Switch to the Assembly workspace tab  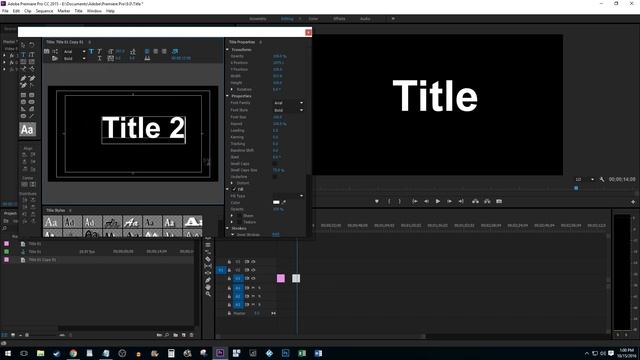[258, 19]
